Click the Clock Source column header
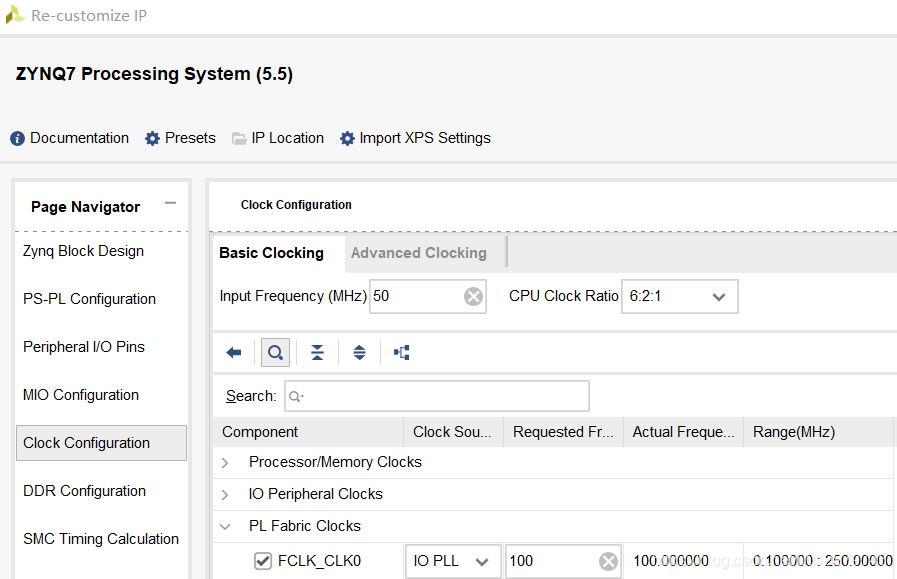The image size is (897, 579). coord(453,432)
